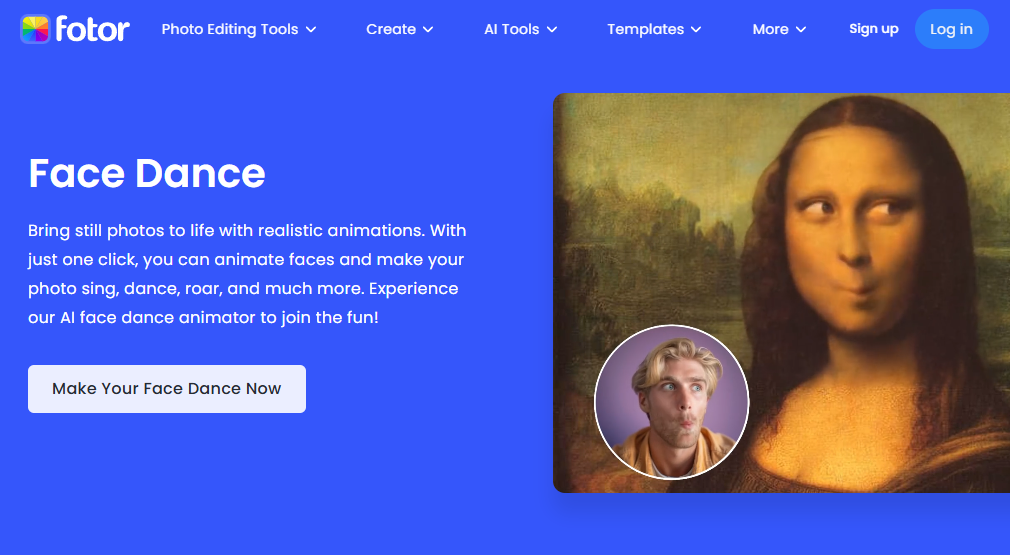Expand the chevron beside Photo Editing Tools
The height and width of the screenshot is (555, 1010).
click(311, 30)
